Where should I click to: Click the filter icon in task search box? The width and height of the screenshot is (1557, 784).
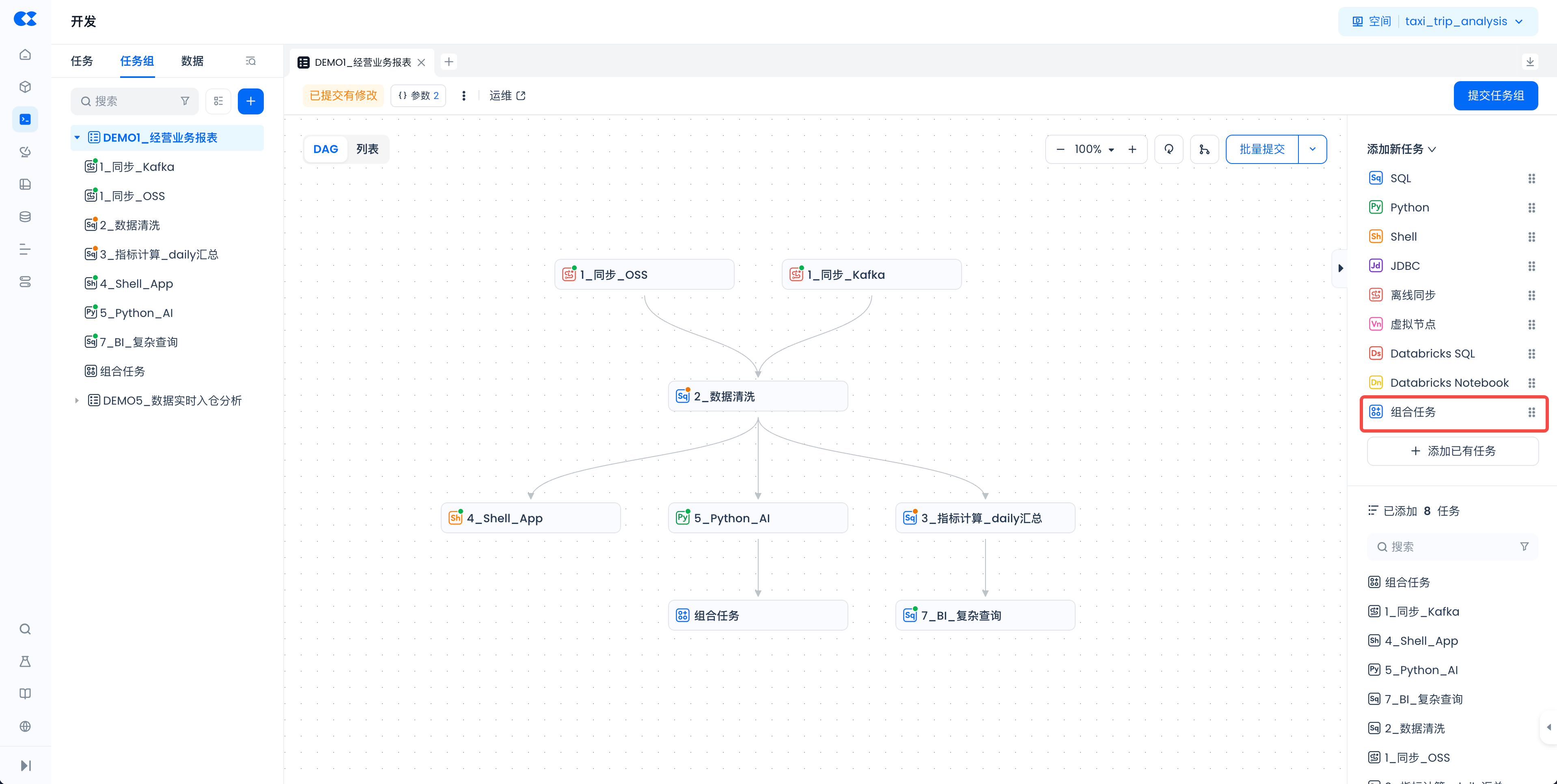coord(185,101)
